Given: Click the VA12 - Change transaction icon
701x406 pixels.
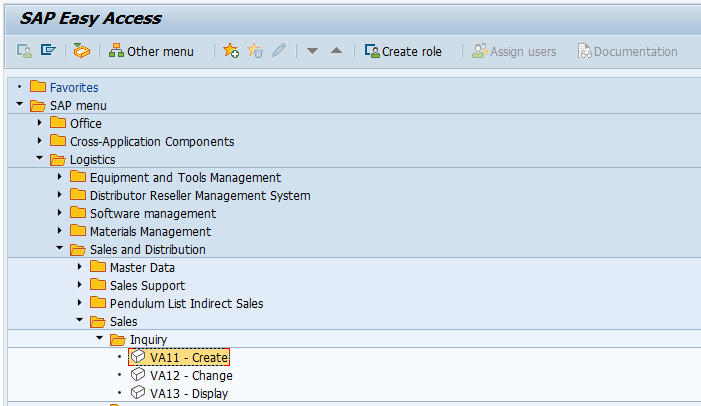Looking at the screenshot, I should pyautogui.click(x=138, y=374).
